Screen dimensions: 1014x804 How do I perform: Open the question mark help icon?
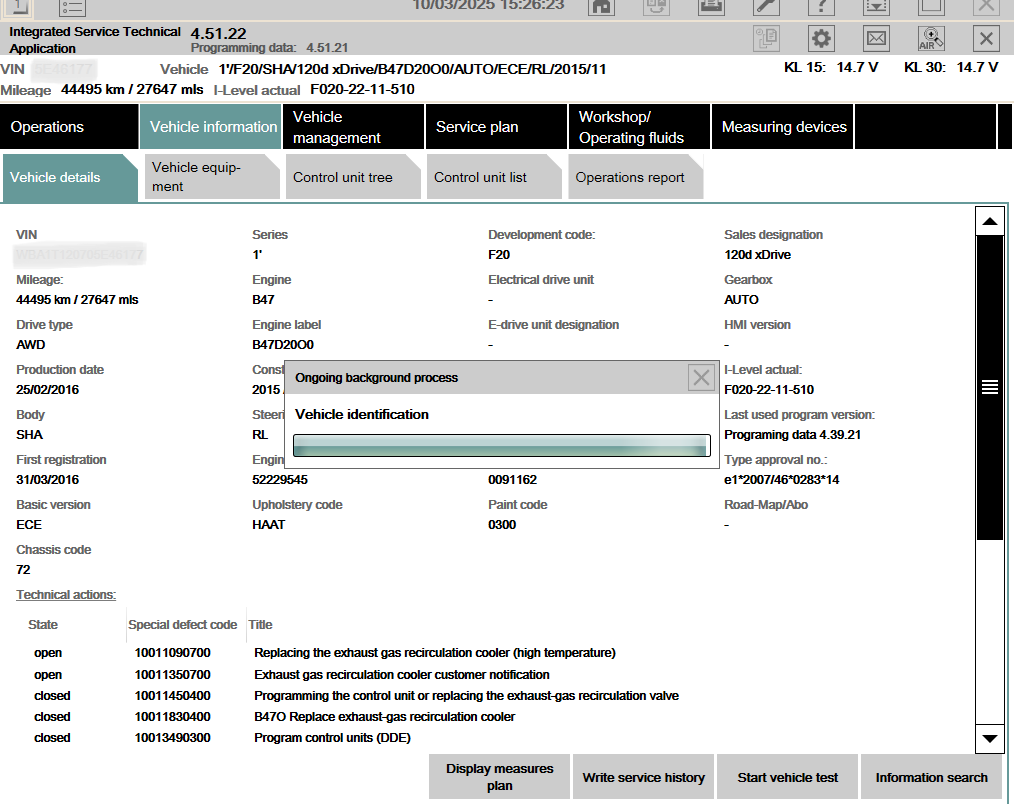point(821,7)
